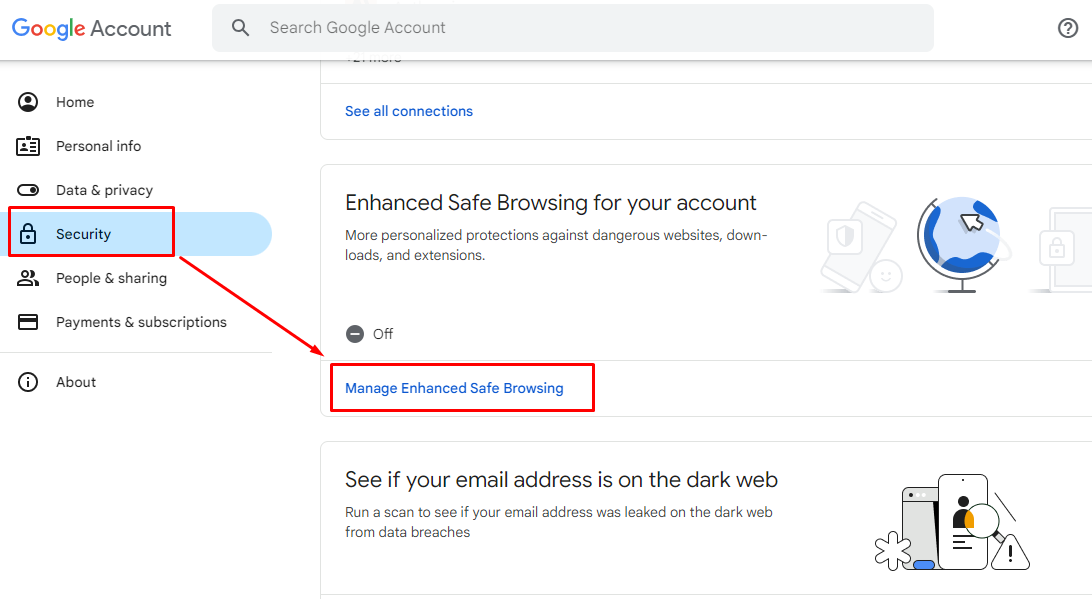Open the Home menu item

tap(74, 101)
